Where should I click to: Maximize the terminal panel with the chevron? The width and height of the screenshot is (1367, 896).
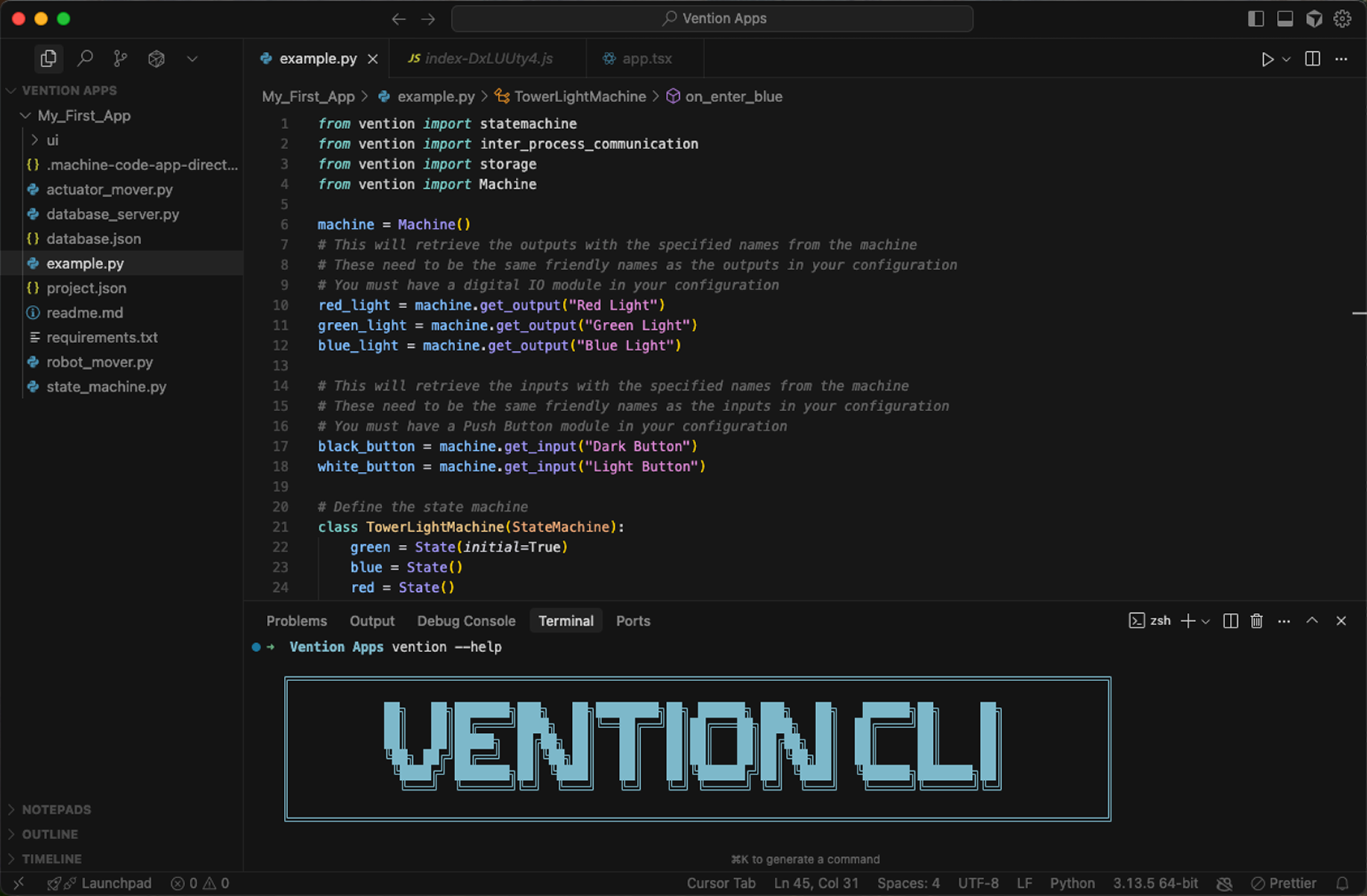tap(1312, 620)
